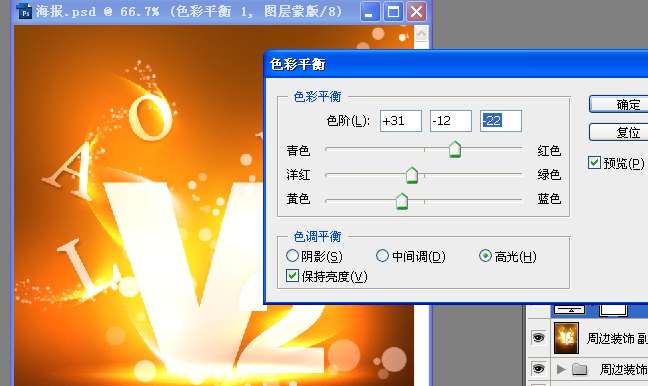Click the 色阶(L): label

tap(348, 121)
